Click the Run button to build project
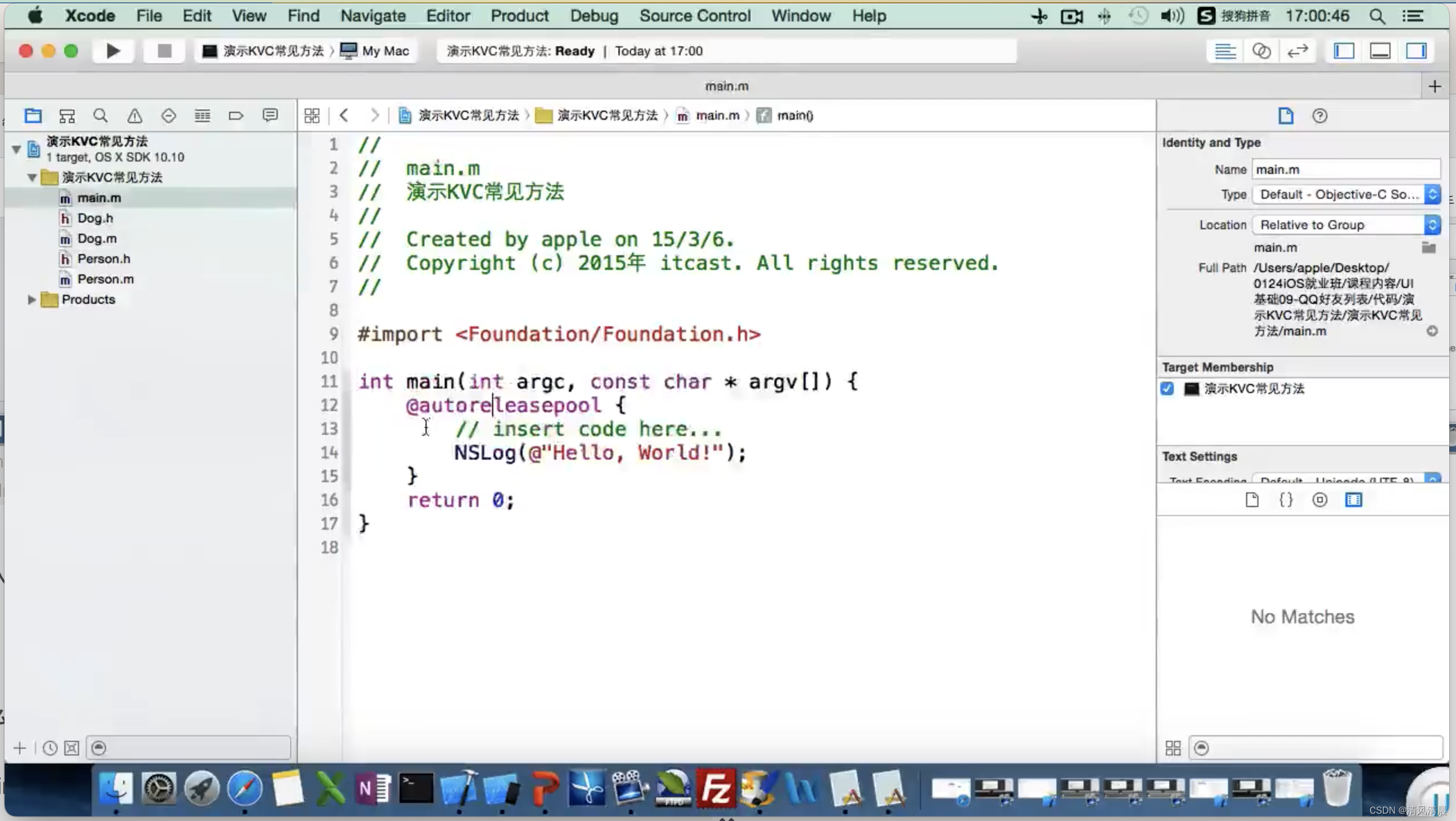Viewport: 1456px width, 821px height. (x=113, y=51)
